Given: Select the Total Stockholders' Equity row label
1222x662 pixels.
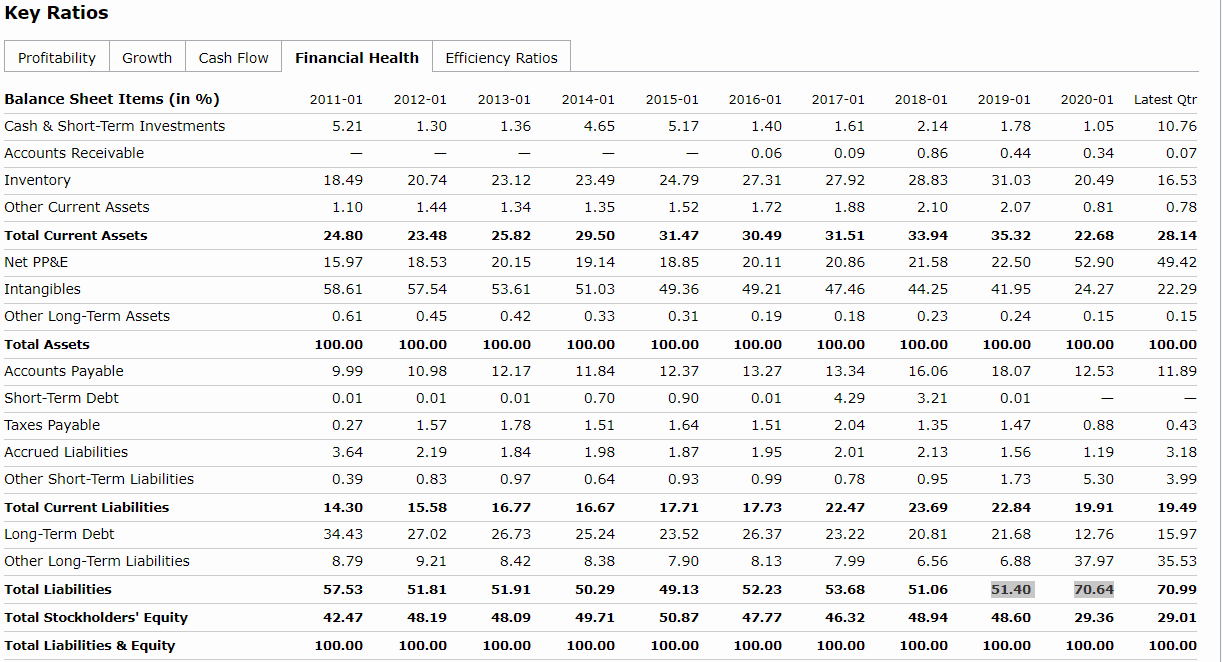Looking at the screenshot, I should (96, 617).
